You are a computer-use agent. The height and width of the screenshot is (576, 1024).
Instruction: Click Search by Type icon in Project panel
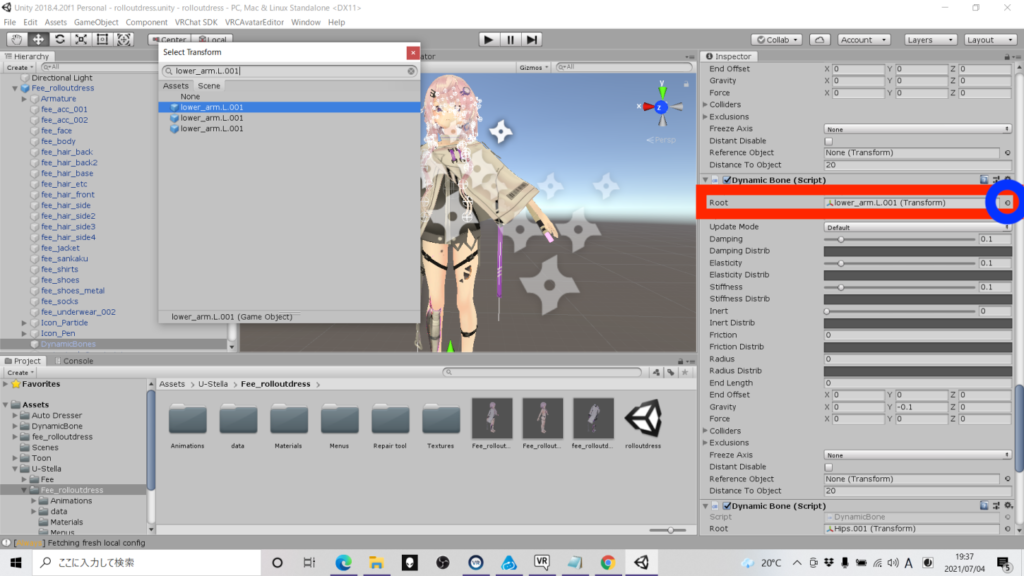point(656,372)
